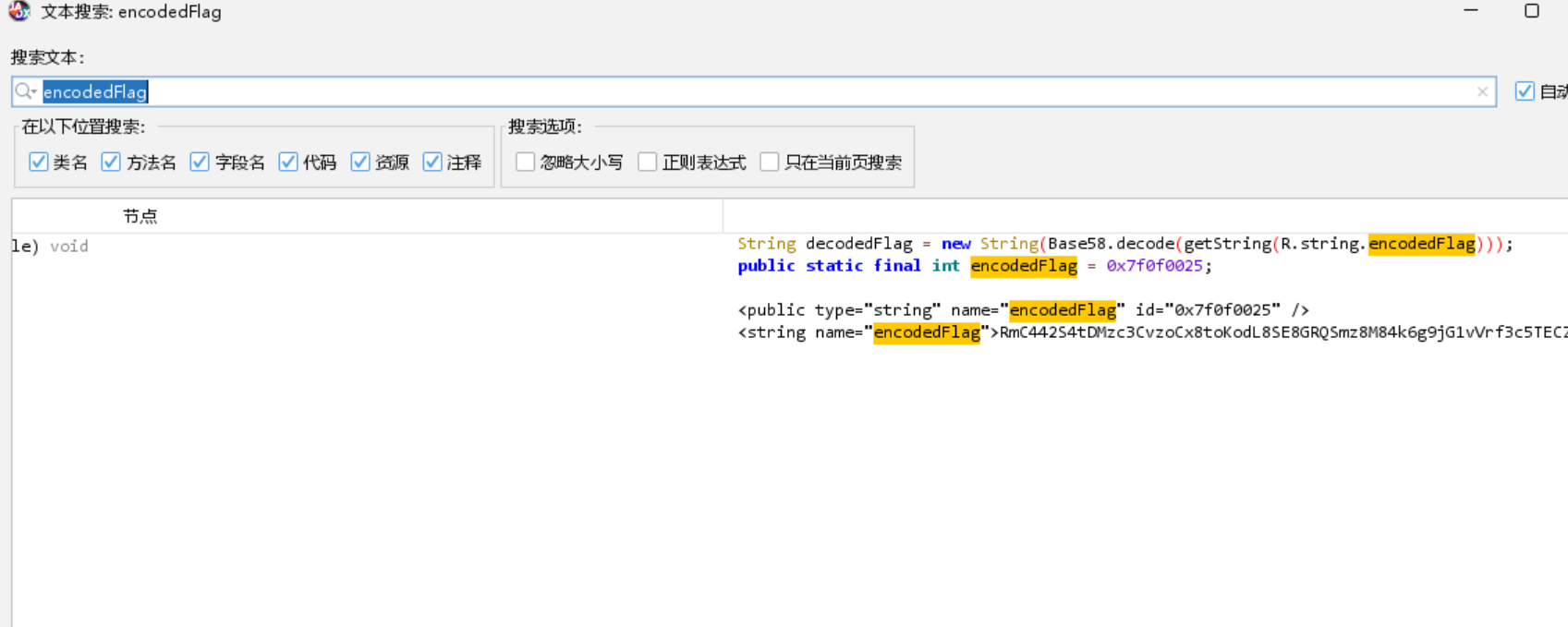
Task: Uncheck the 方法名 search location
Action: pyautogui.click(x=111, y=163)
